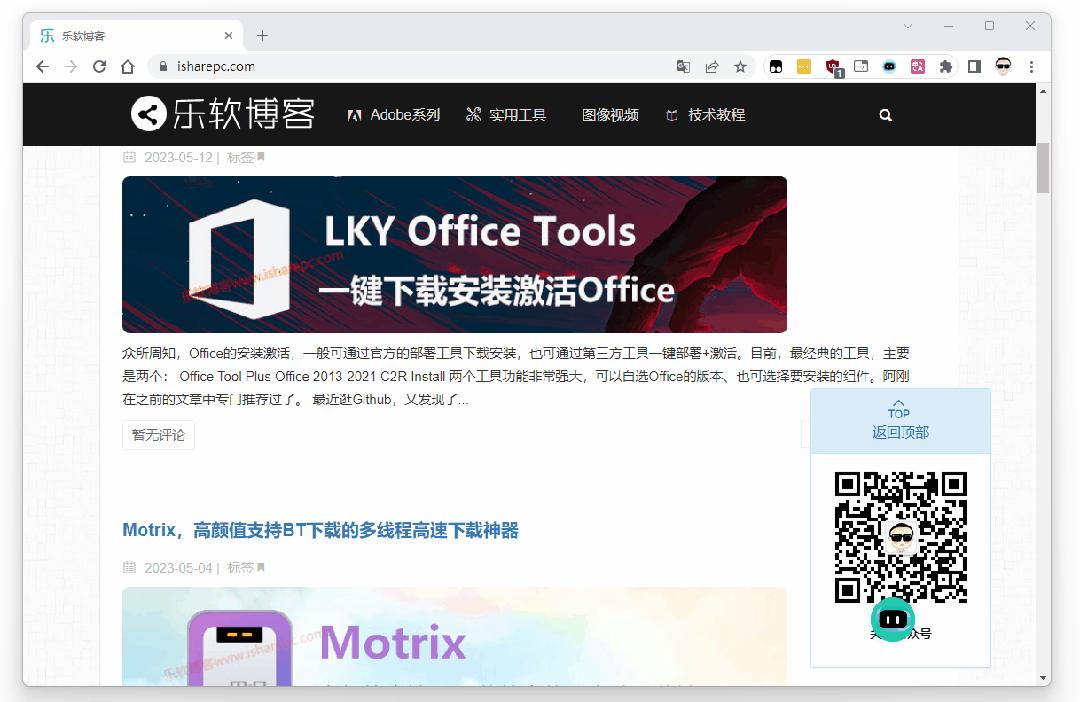Open the window-shaped extension icon

tap(861, 67)
